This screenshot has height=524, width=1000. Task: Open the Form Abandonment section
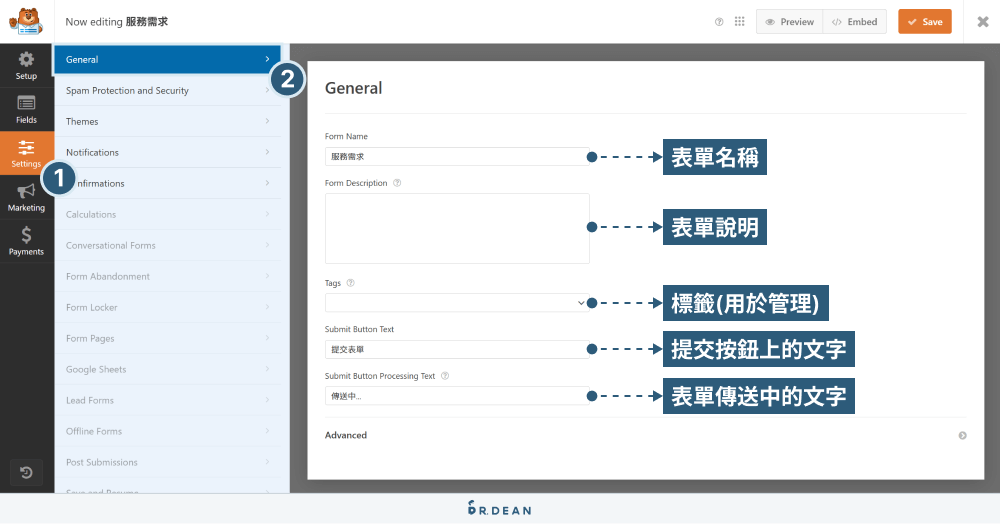[168, 277]
